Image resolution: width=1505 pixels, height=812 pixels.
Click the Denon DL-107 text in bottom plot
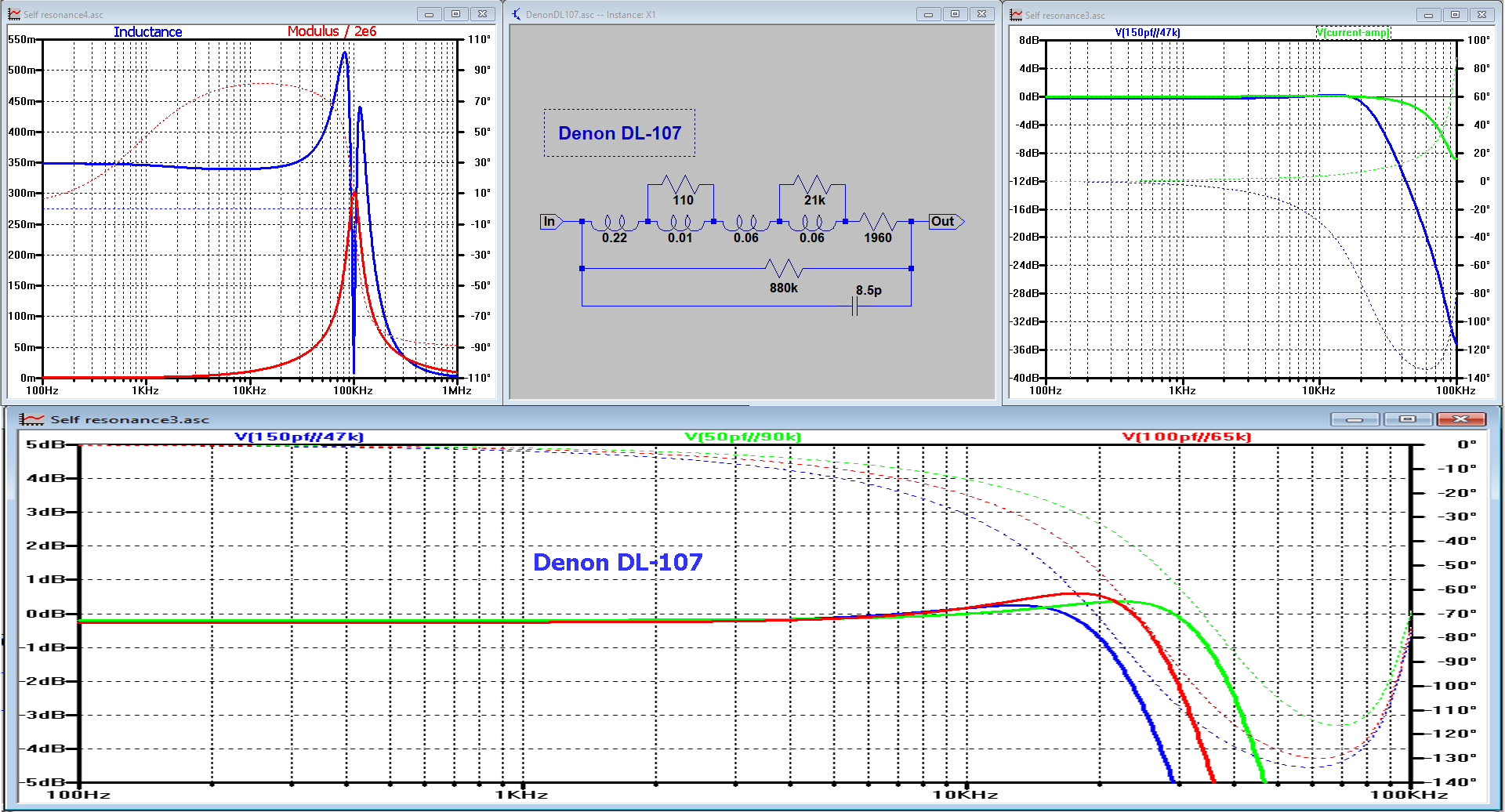pyautogui.click(x=618, y=562)
